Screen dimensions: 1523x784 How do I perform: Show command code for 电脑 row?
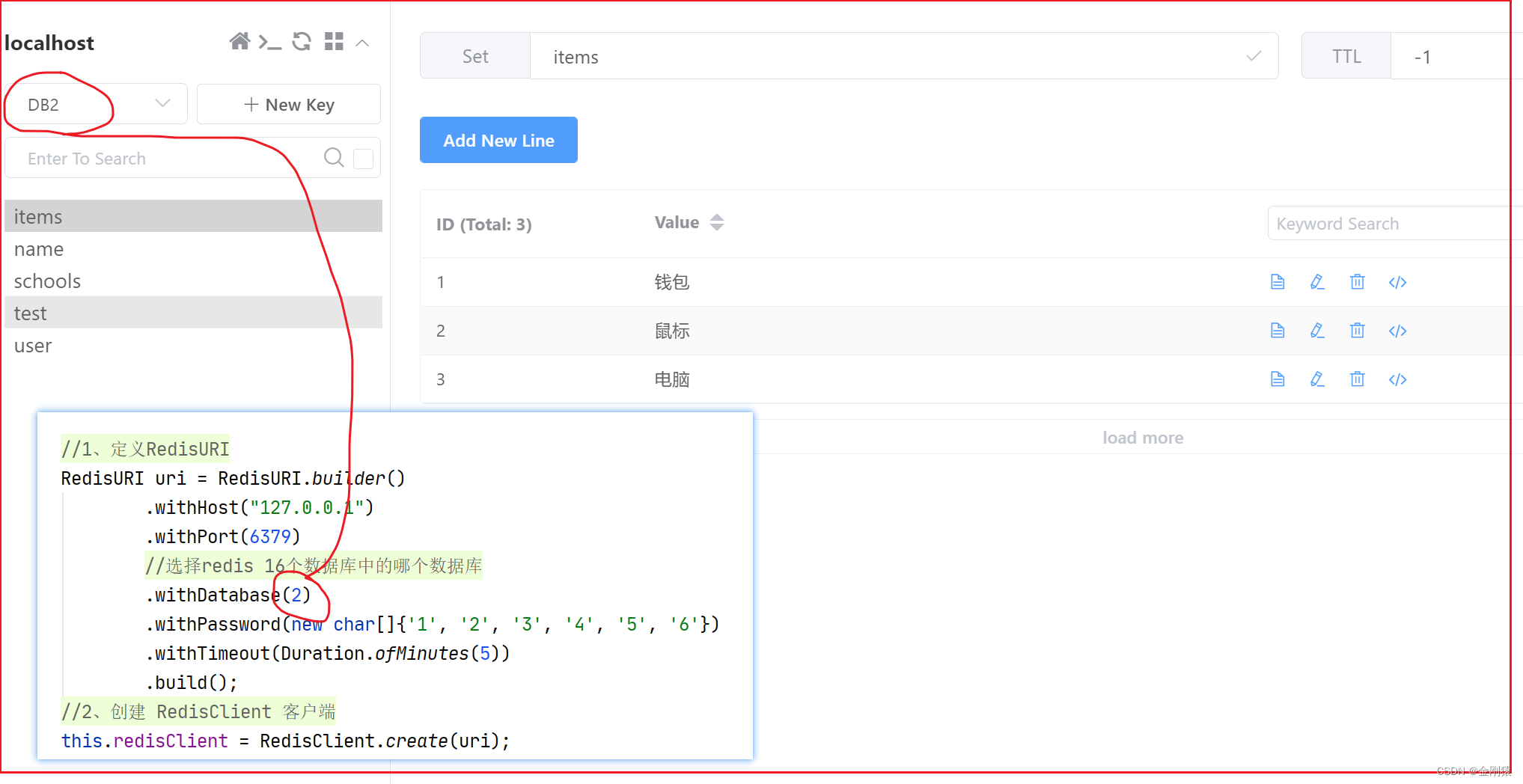[1397, 379]
